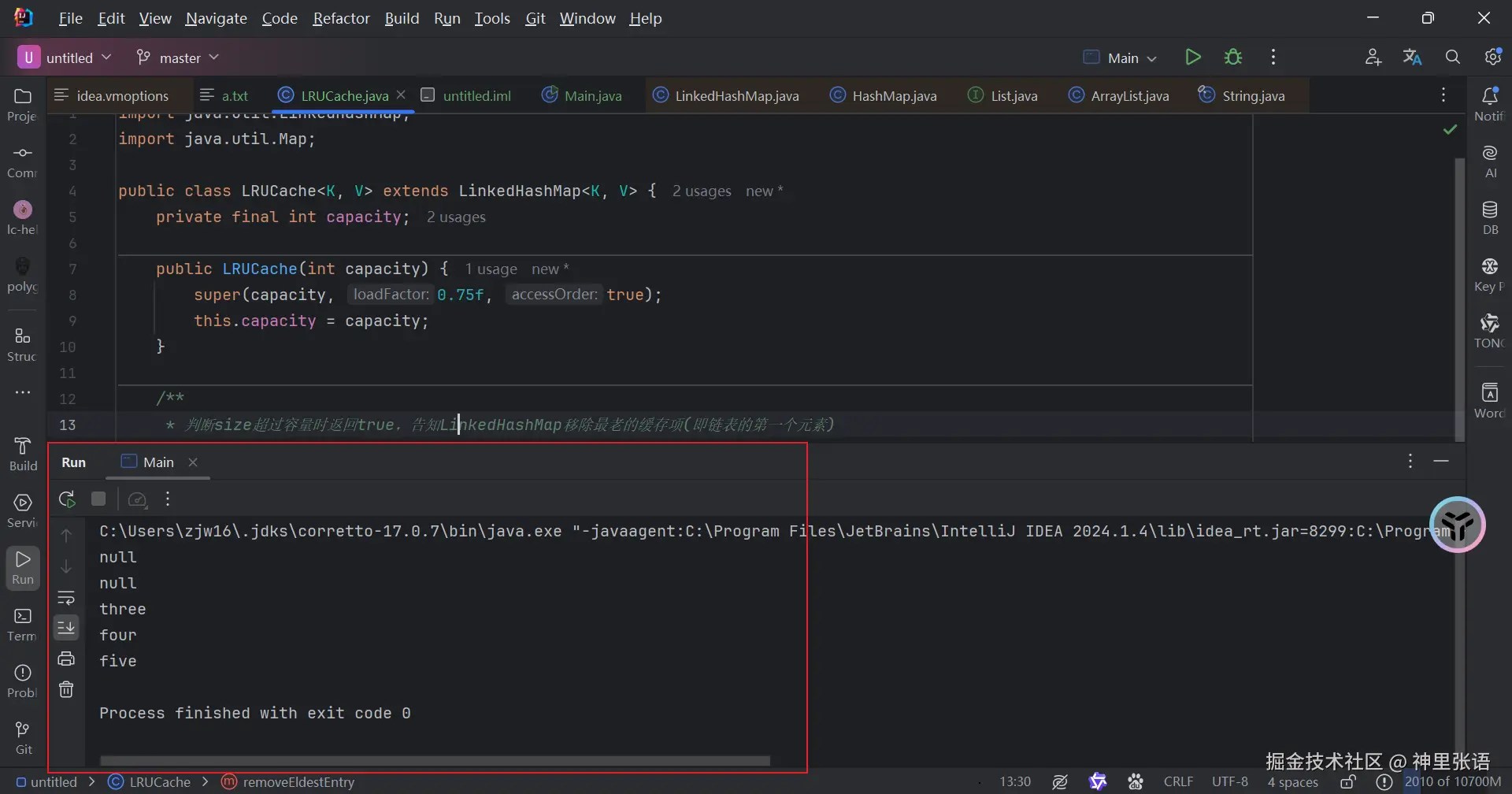Click removeEldestEntry in the breadcrumb bar
This screenshot has width=1512, height=794.
(x=298, y=782)
